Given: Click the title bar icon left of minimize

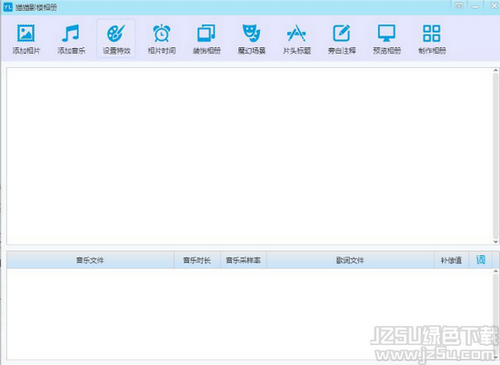Looking at the screenshot, I should click(x=459, y=6).
